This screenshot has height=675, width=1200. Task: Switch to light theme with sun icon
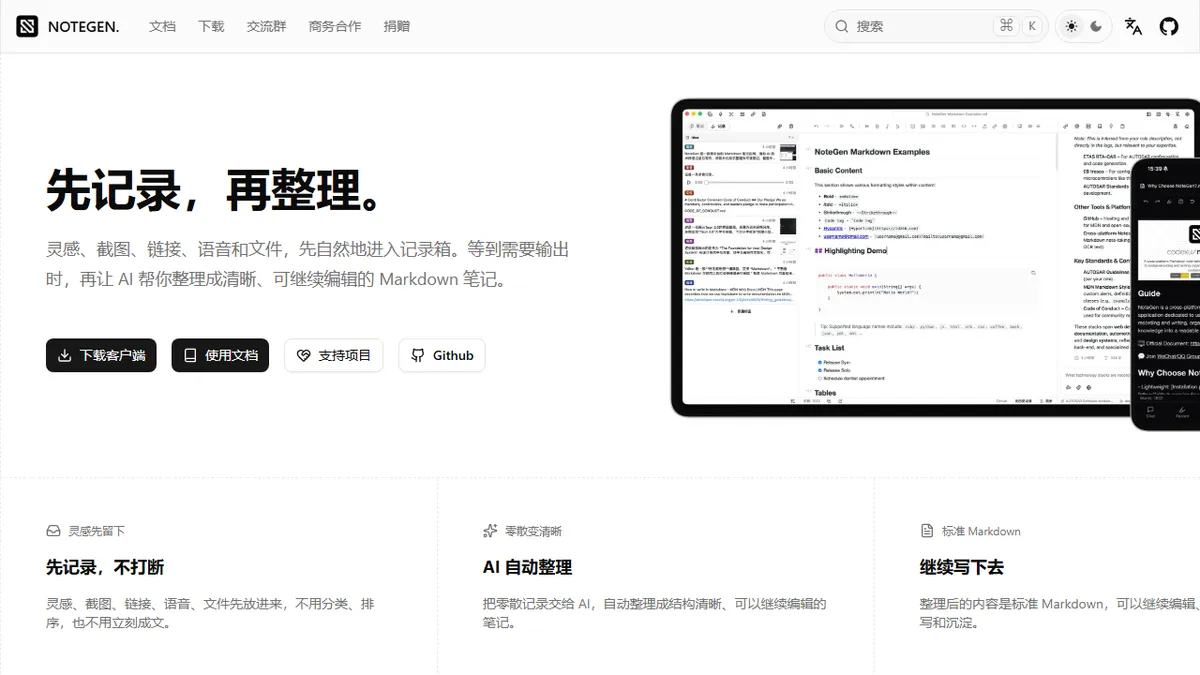pyautogui.click(x=1072, y=27)
